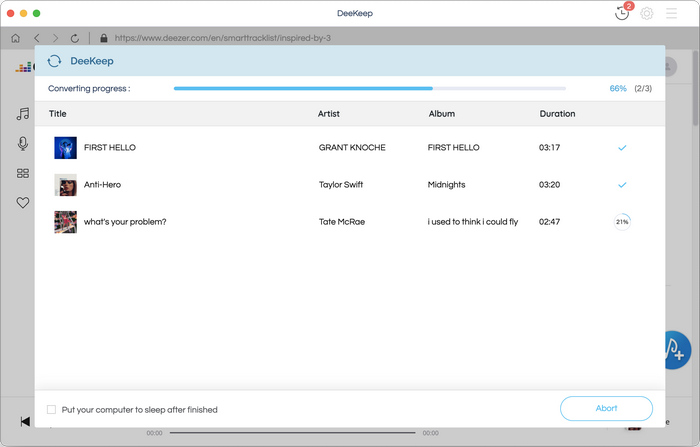Click the lock icon beside the URL

[x=104, y=38]
